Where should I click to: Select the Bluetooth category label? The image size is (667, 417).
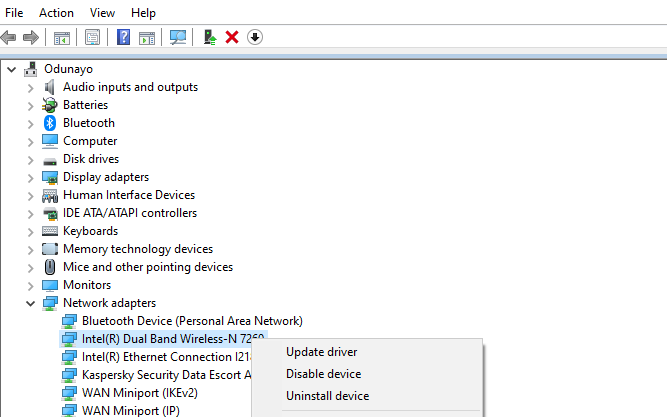pyautogui.click(x=89, y=123)
